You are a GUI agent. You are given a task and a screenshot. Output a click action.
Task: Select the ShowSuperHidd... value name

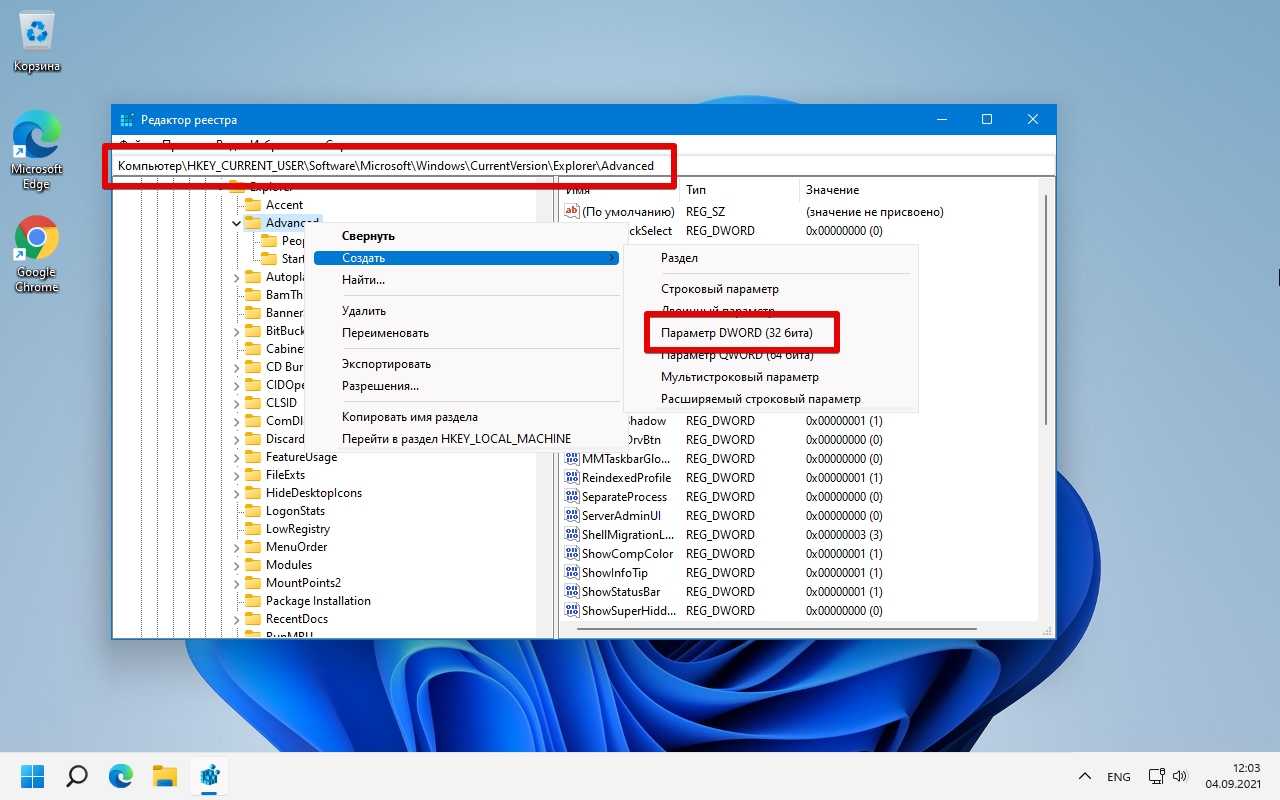[629, 611]
